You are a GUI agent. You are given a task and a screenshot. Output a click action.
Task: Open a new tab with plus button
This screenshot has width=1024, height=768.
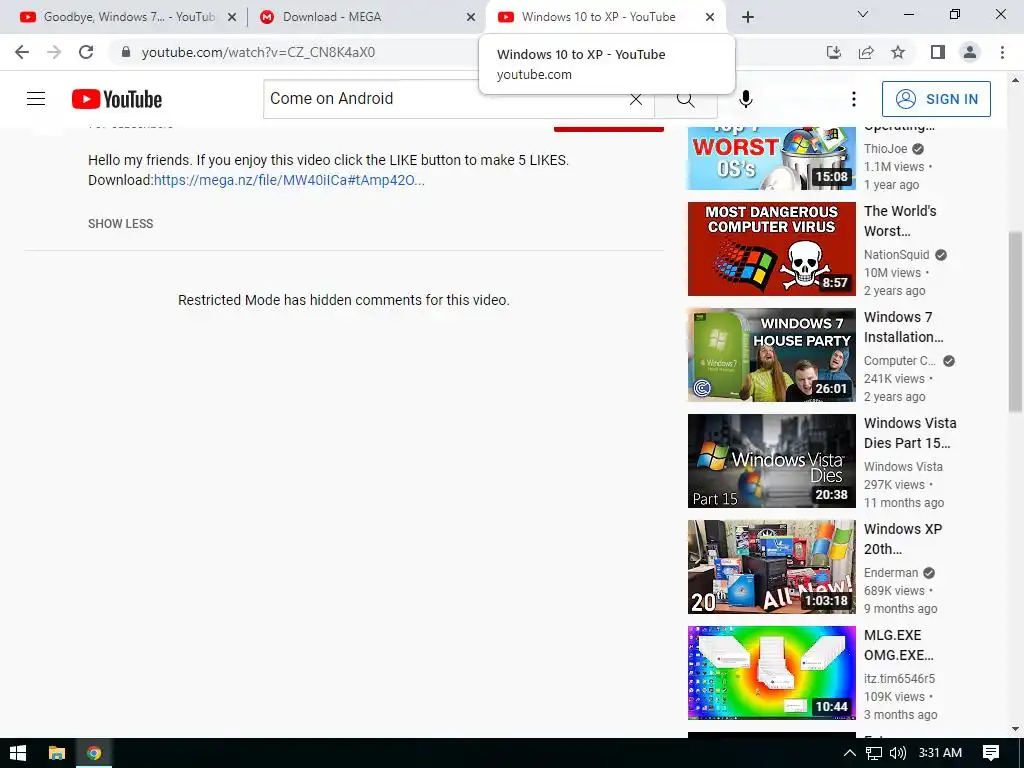[x=748, y=17]
